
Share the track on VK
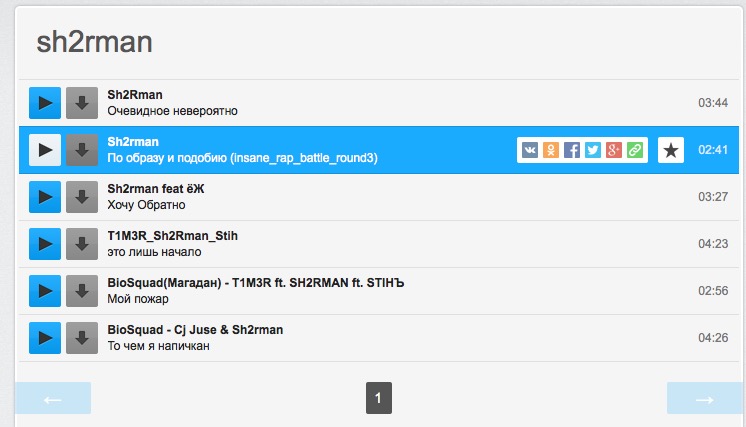530,150
